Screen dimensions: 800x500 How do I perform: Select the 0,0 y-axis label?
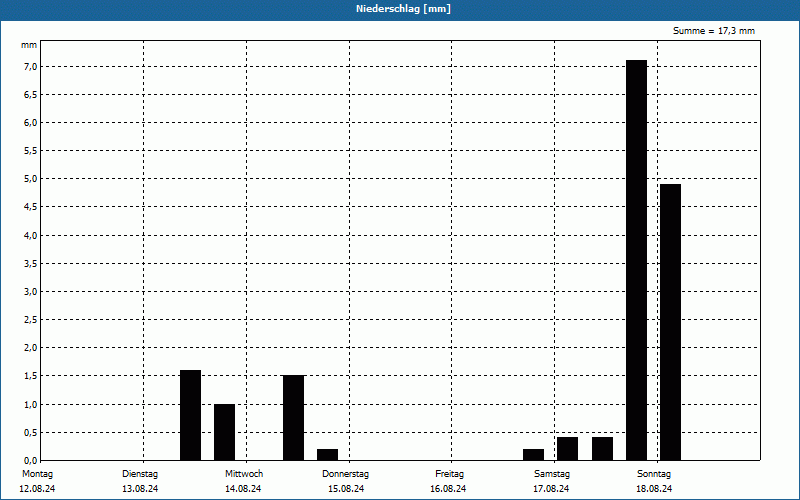(30, 460)
